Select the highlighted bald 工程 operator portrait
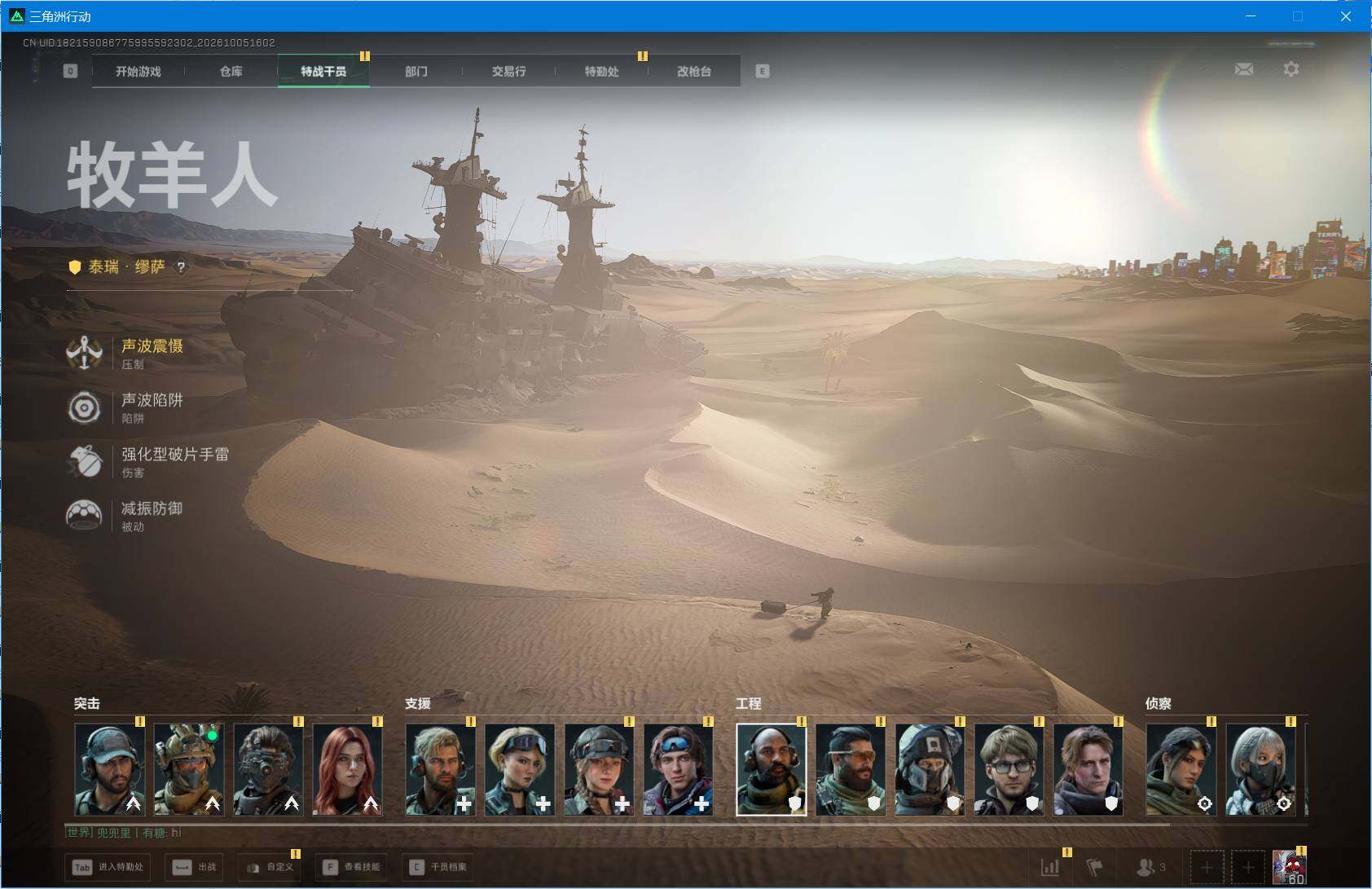This screenshot has height=889, width=1372. tap(772, 769)
